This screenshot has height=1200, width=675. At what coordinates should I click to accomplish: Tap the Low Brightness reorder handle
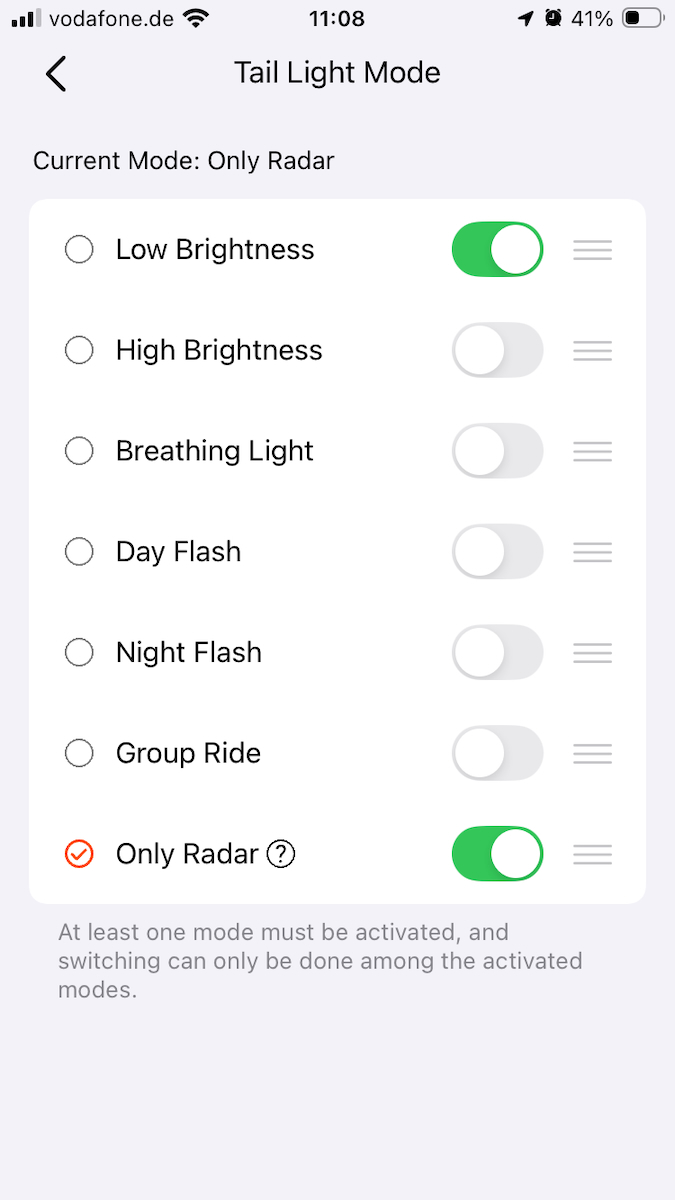(592, 250)
